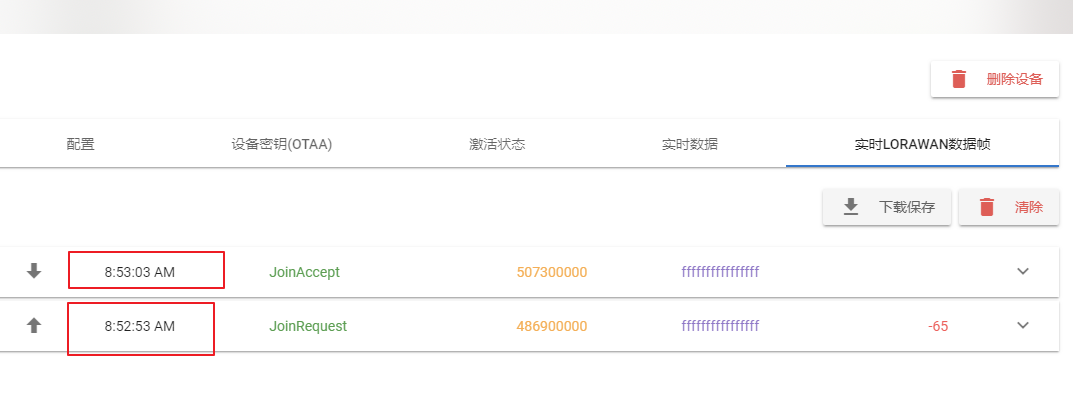
Task: Click the 8:53:03 AM timestamp
Action: [140, 272]
